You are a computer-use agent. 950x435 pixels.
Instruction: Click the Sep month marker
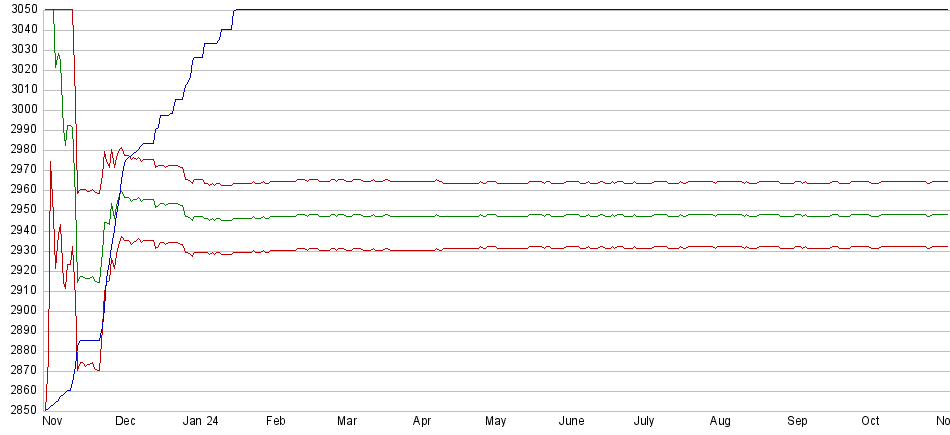pyautogui.click(x=797, y=422)
